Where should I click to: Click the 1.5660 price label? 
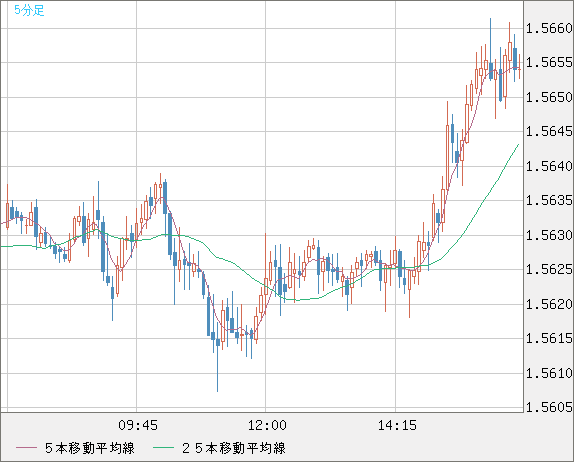coord(549,28)
